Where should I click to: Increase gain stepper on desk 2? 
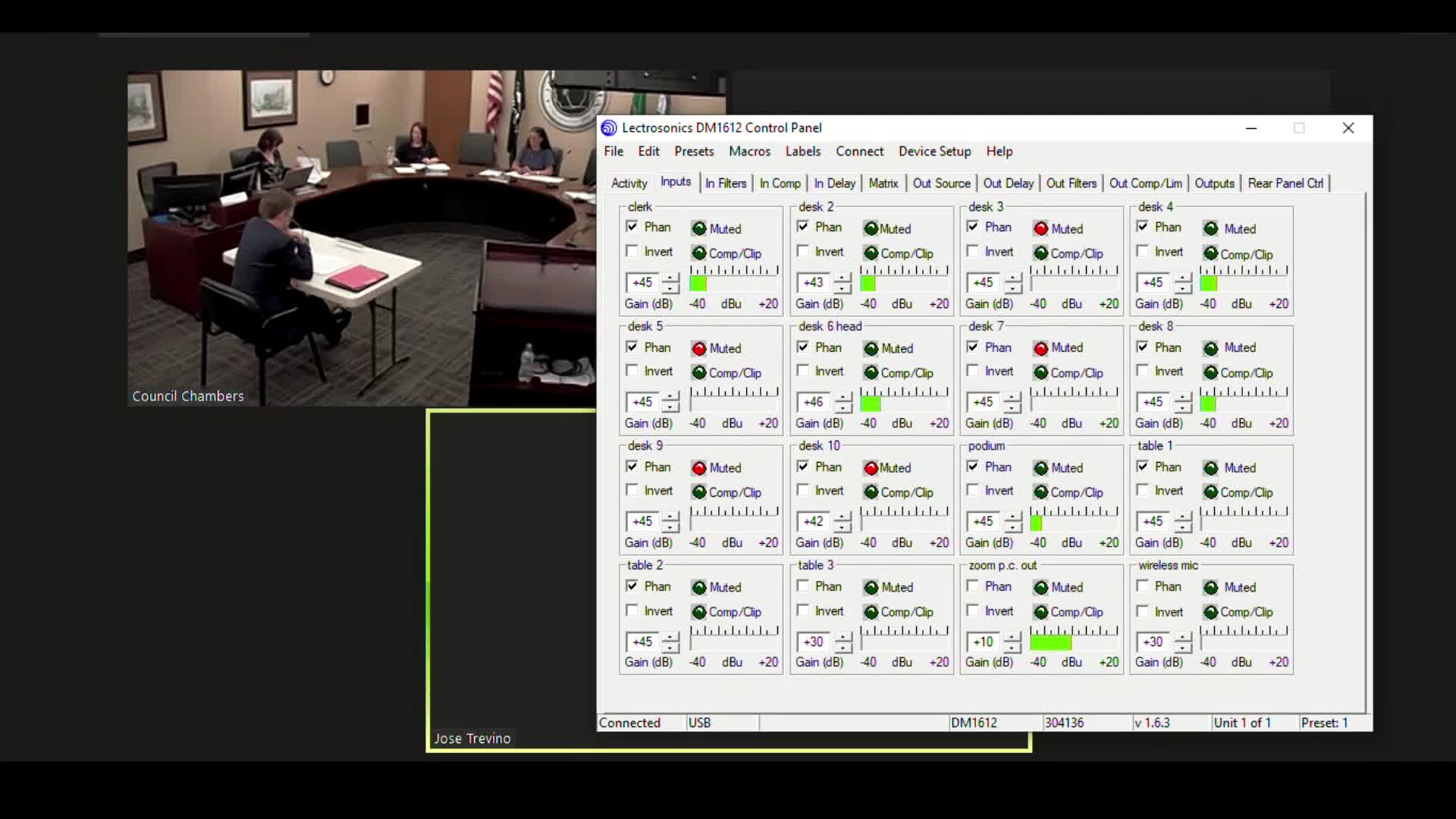843,278
